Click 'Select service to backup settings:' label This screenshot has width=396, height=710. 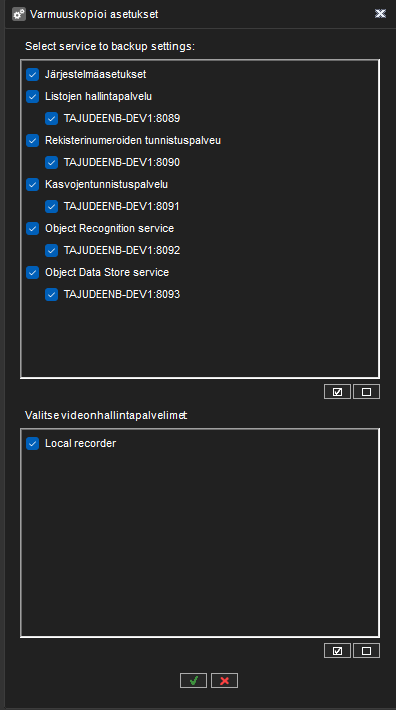tap(110, 46)
